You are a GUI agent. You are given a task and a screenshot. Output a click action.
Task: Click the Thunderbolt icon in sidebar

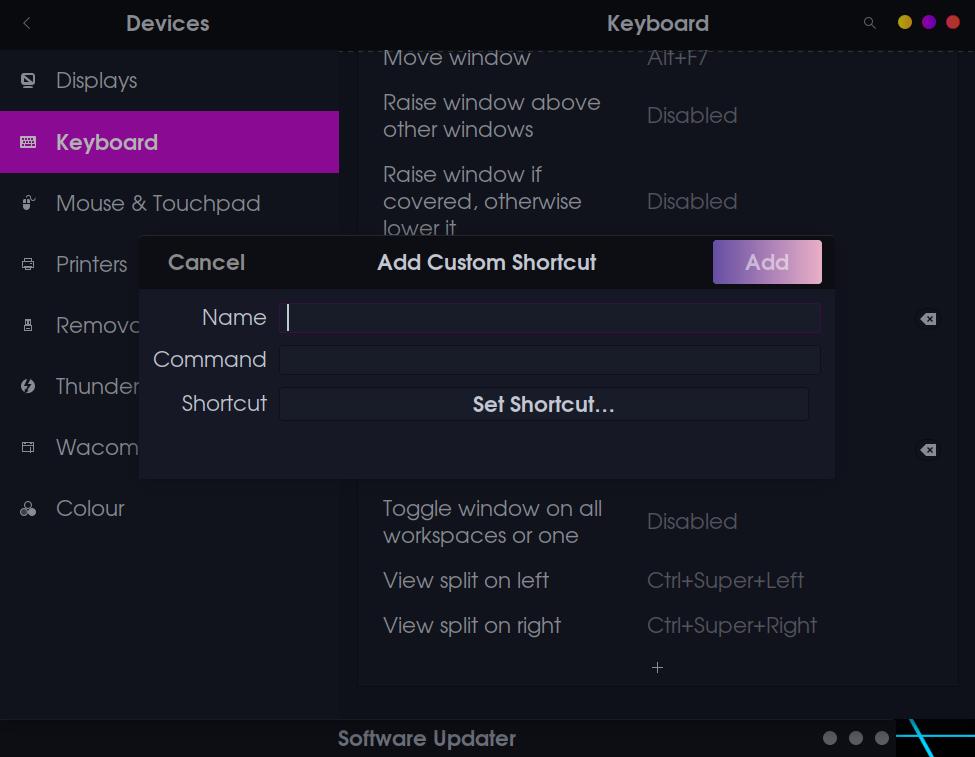(28, 386)
